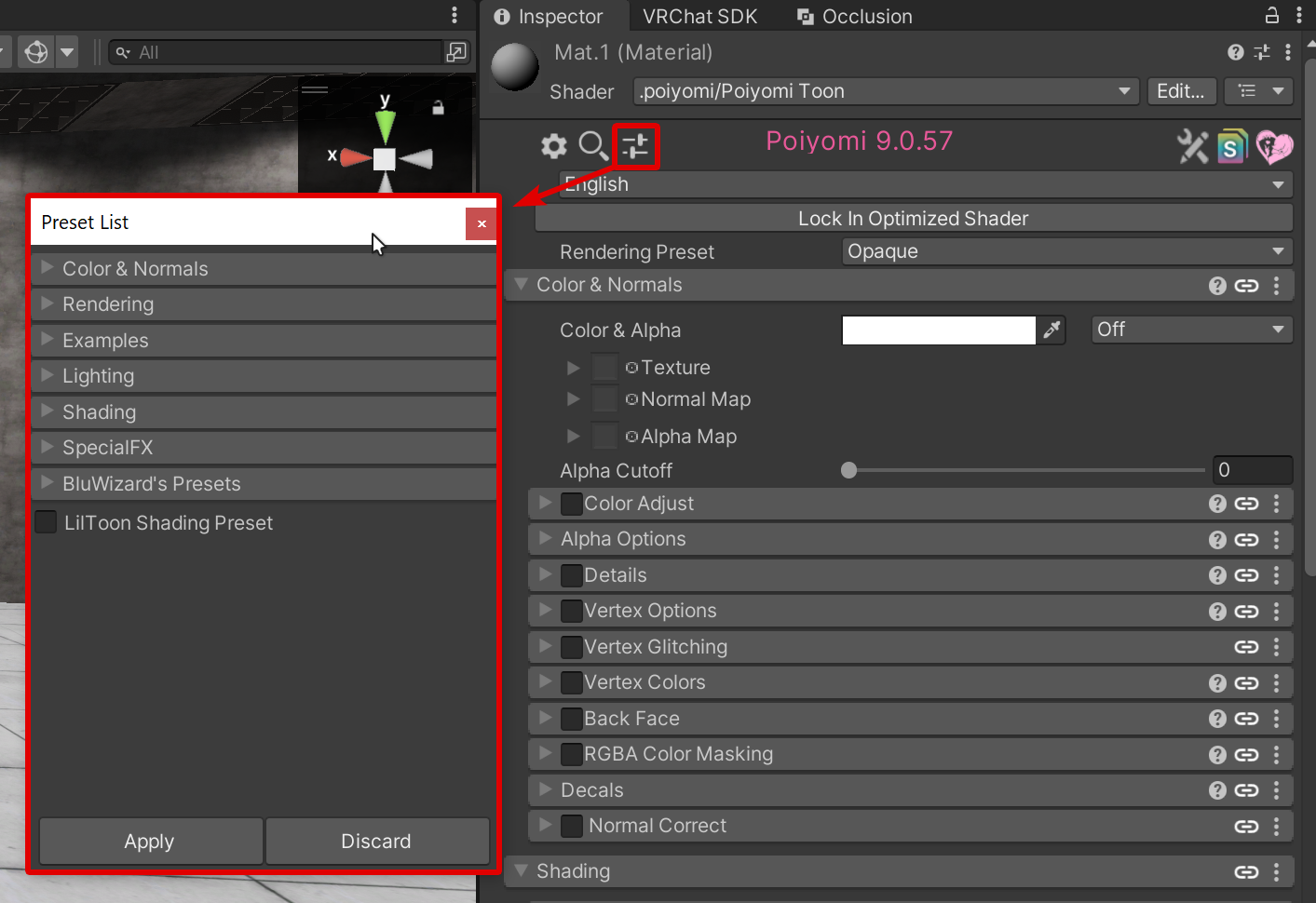Image resolution: width=1316 pixels, height=903 pixels.
Task: Open the Shader dropdown poiyomi/Poiyomi Toon
Action: (887, 91)
